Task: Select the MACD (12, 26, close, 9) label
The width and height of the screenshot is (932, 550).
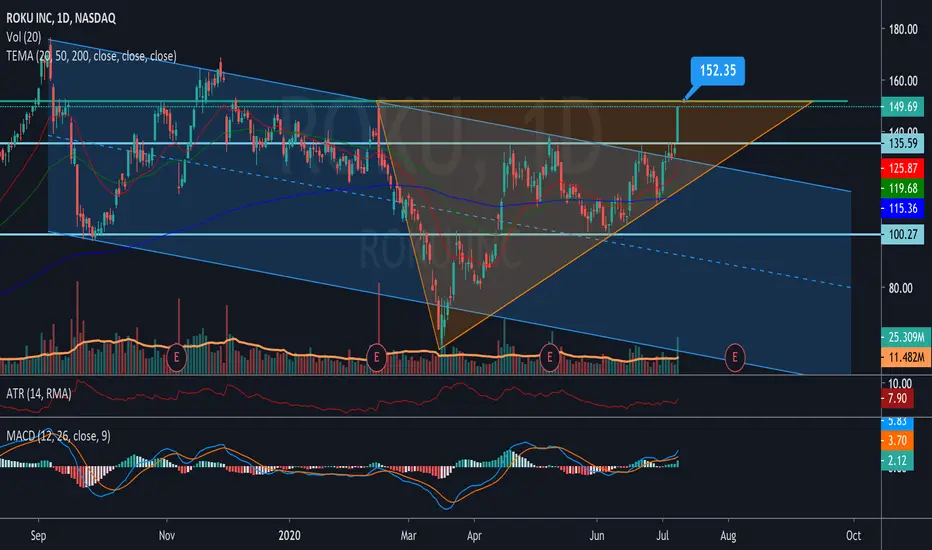Action: pyautogui.click(x=58, y=436)
